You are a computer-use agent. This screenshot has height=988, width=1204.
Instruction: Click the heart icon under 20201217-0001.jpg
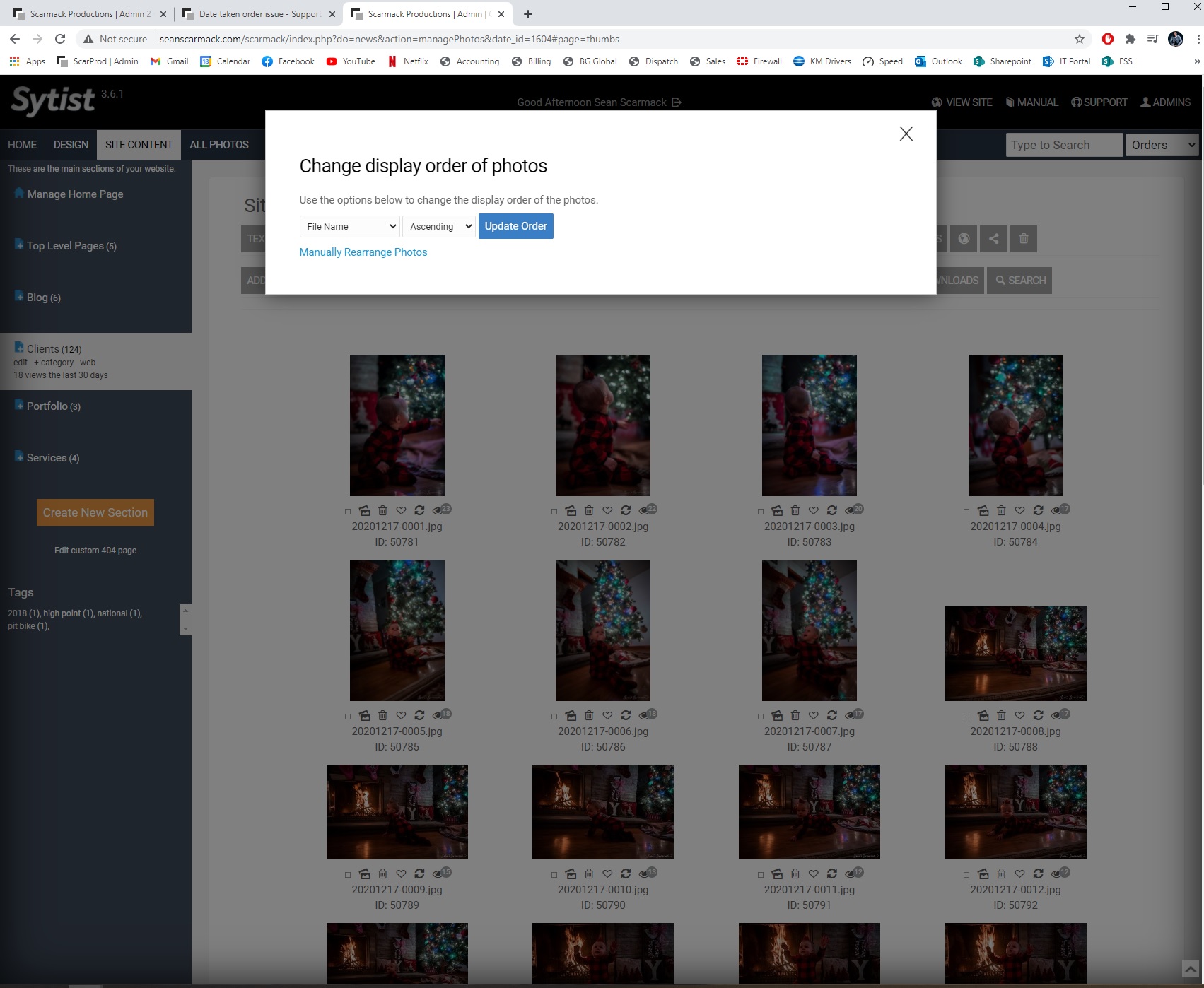[401, 510]
